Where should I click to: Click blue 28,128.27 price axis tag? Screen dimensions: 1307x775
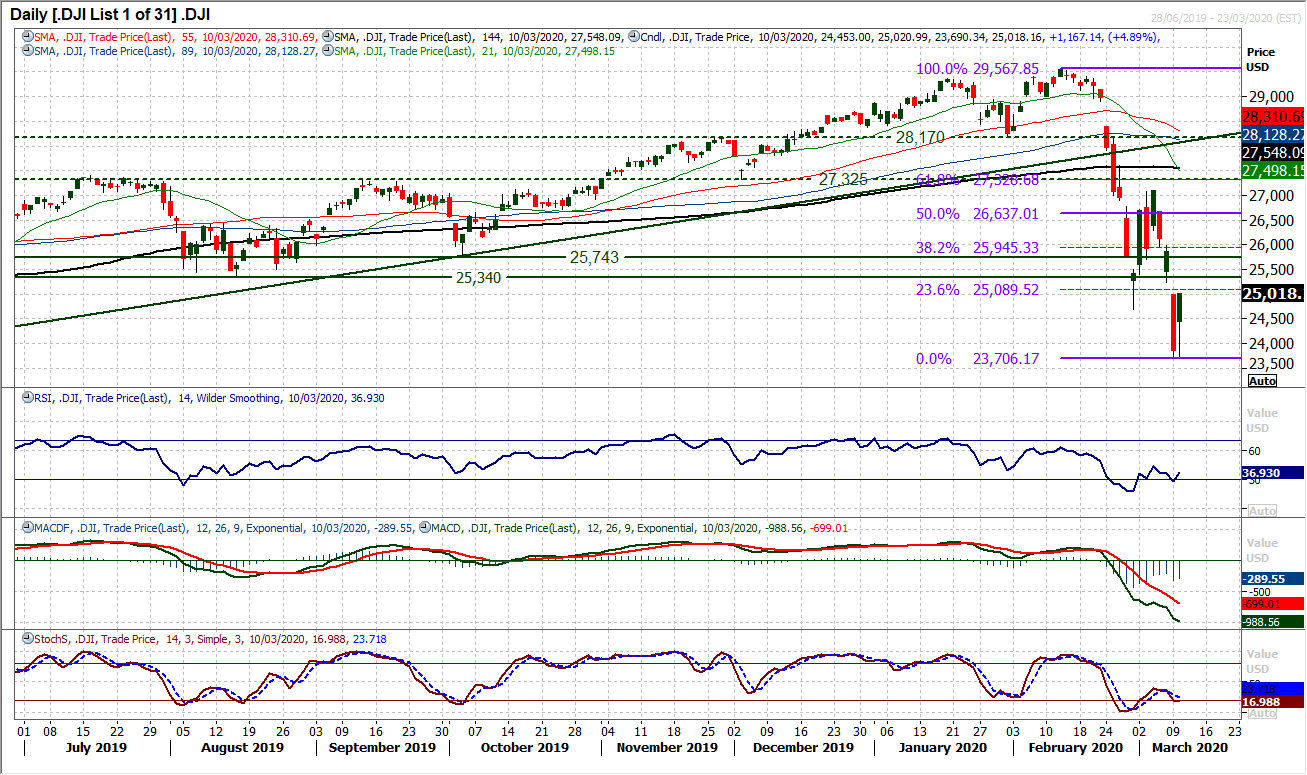point(1272,134)
